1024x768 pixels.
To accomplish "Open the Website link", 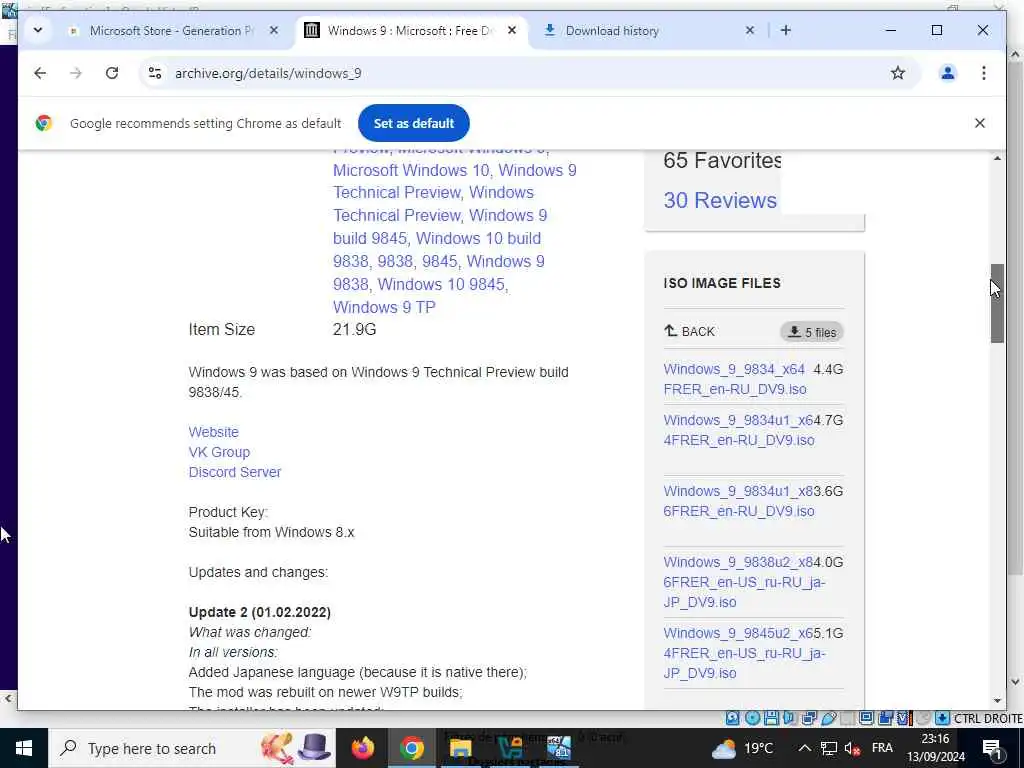I will (x=214, y=432).
